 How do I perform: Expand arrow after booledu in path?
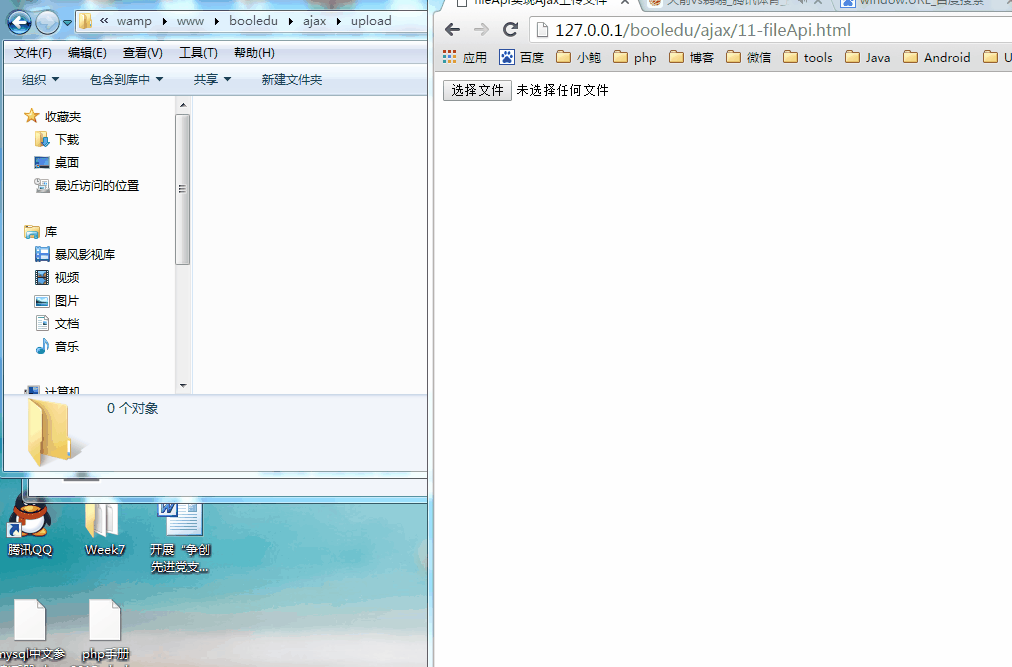pyautogui.click(x=290, y=21)
